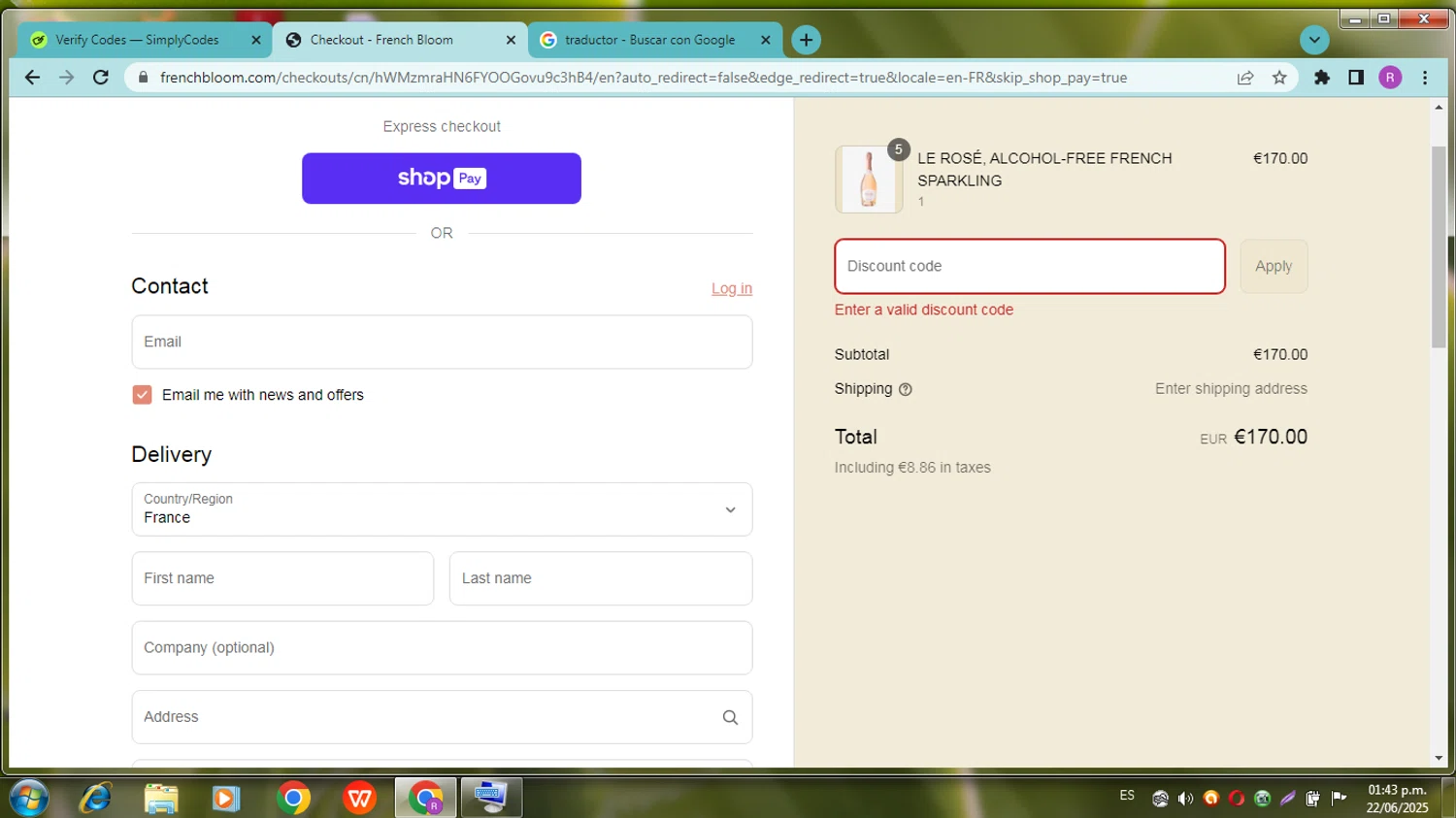Click the Le Rosé product thumbnail

pos(869,180)
